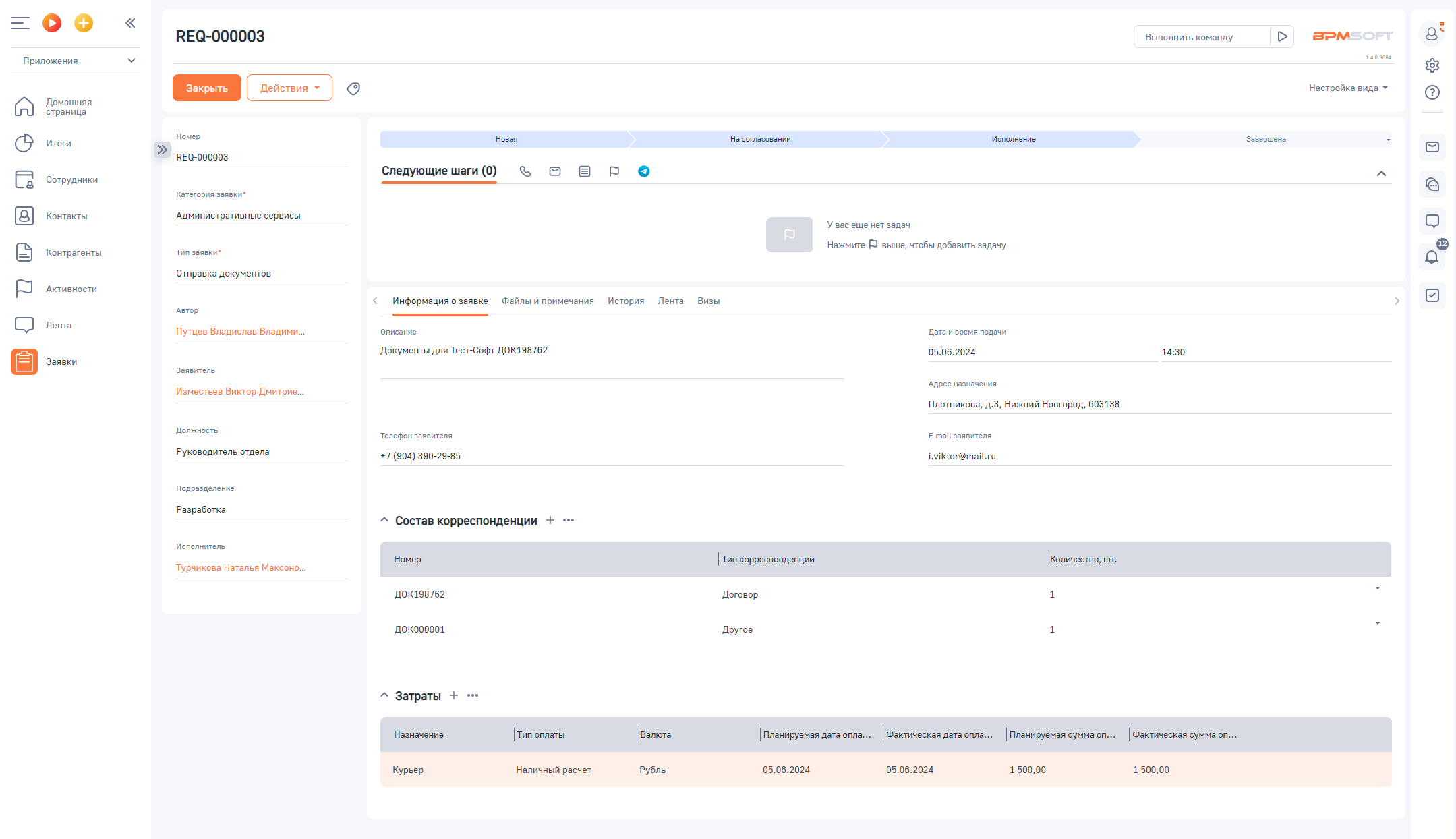Image resolution: width=1456 pixels, height=839 pixels.
Task: Click the yellow plus quick-add icon
Action: (84, 23)
